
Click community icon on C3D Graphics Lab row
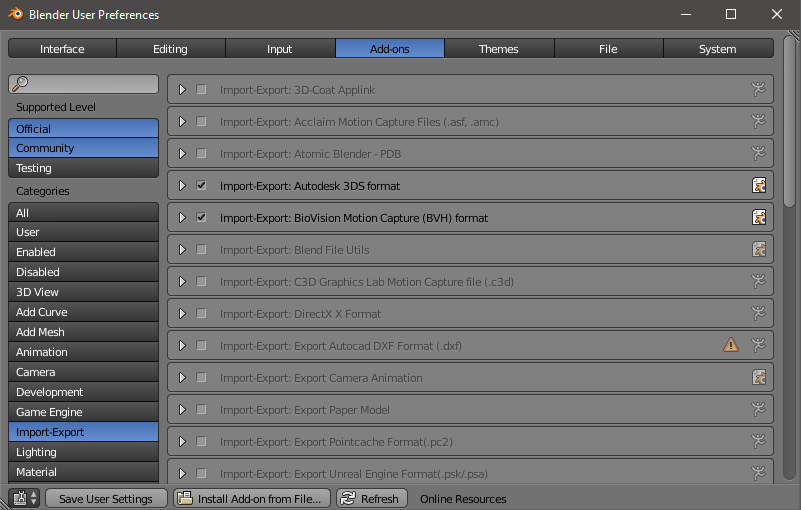pyautogui.click(x=759, y=282)
